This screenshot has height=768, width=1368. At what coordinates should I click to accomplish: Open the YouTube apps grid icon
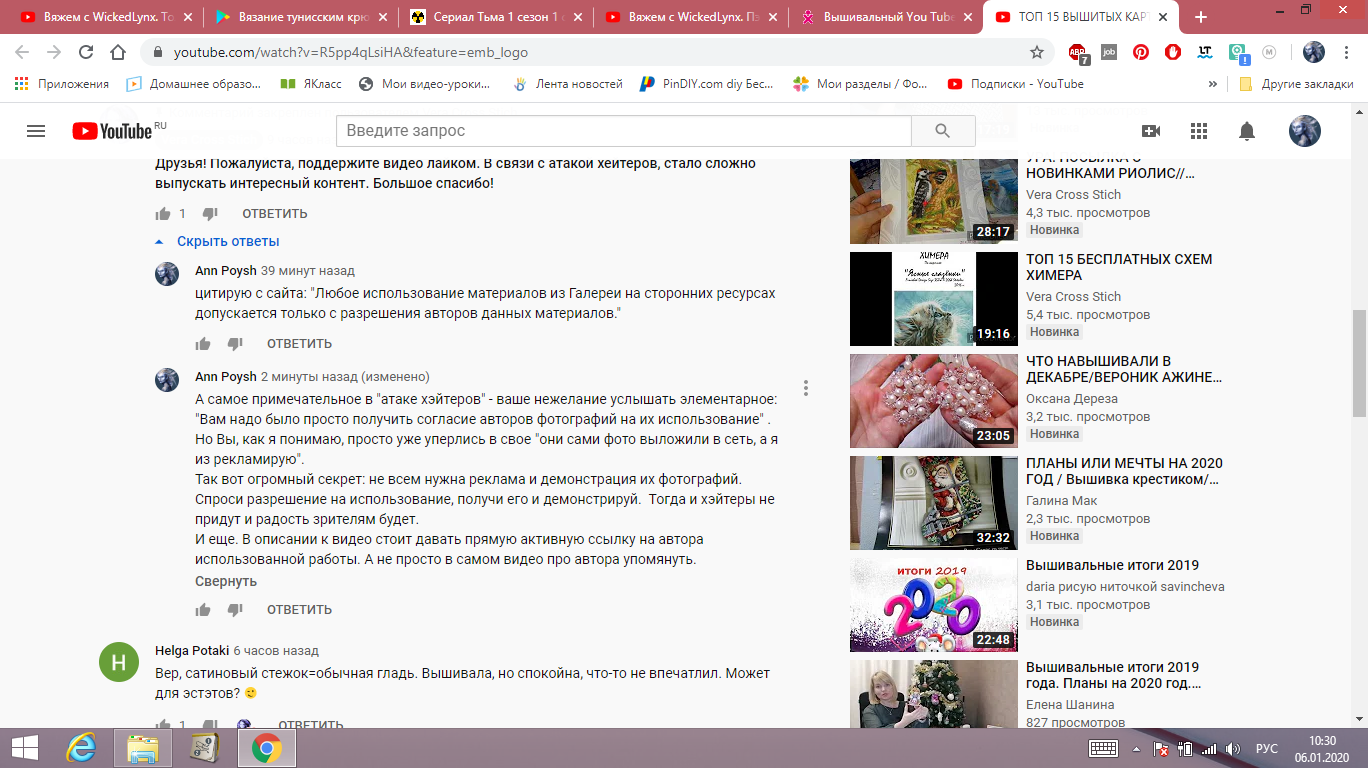[x=1199, y=131]
